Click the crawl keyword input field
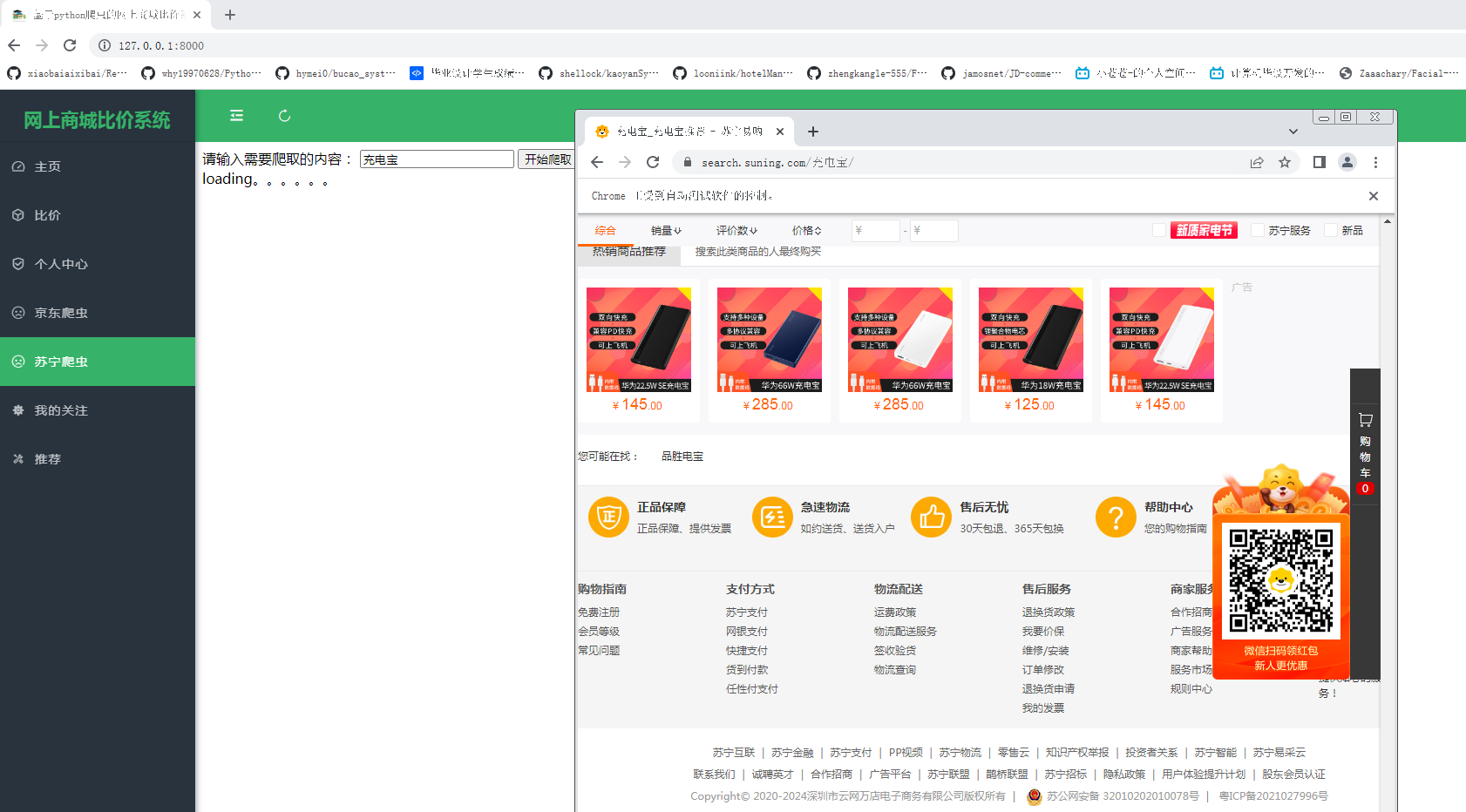Viewport: 1466px width, 812px height. [437, 159]
